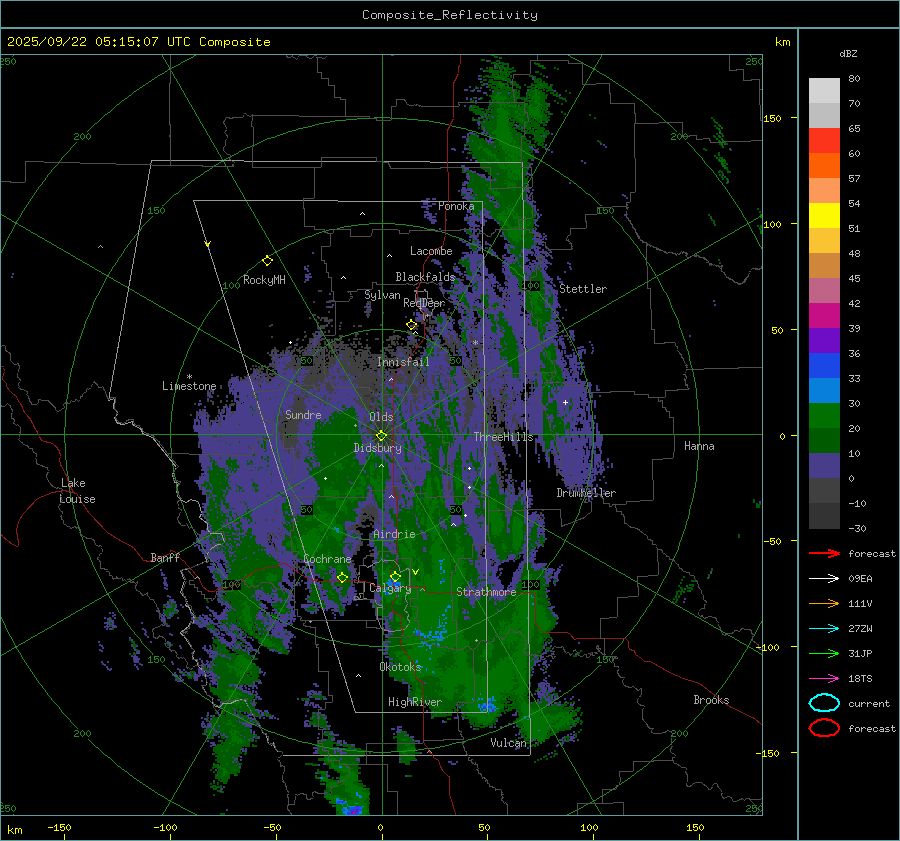900x841 pixels.
Task: Select the radar site diamond above Didsbury
Action: pos(381,435)
